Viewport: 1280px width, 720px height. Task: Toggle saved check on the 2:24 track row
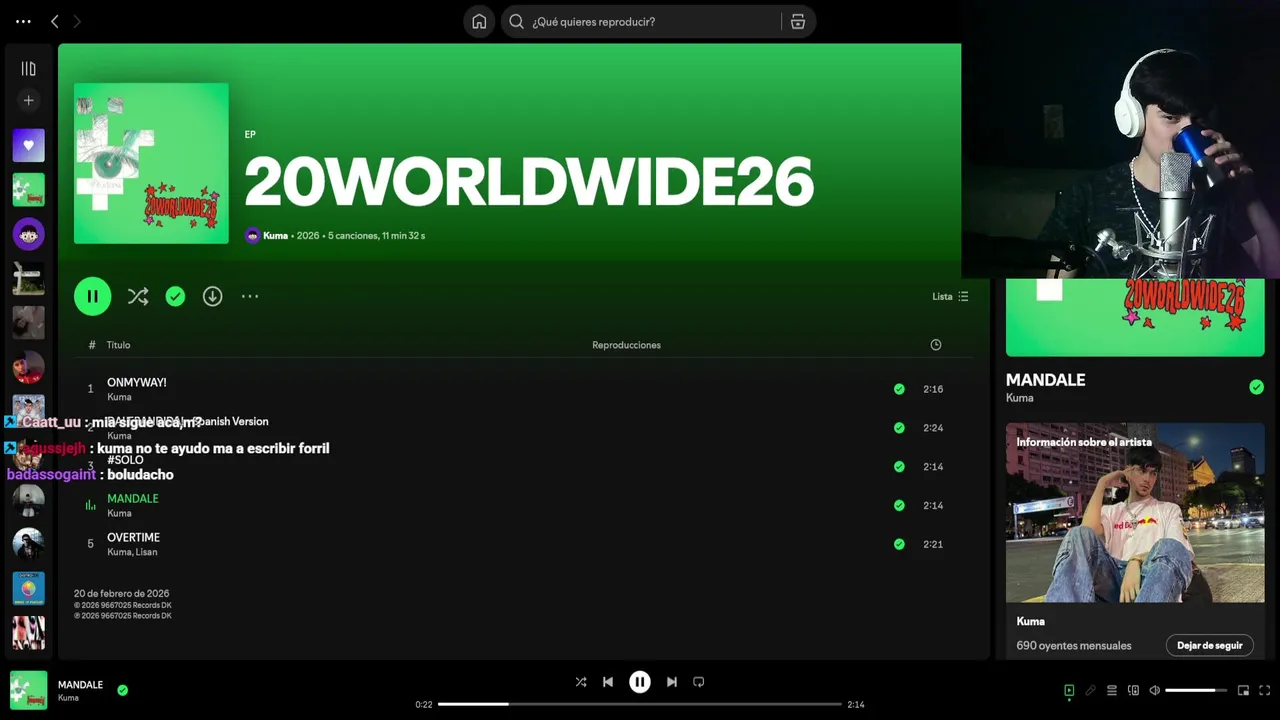(x=899, y=428)
